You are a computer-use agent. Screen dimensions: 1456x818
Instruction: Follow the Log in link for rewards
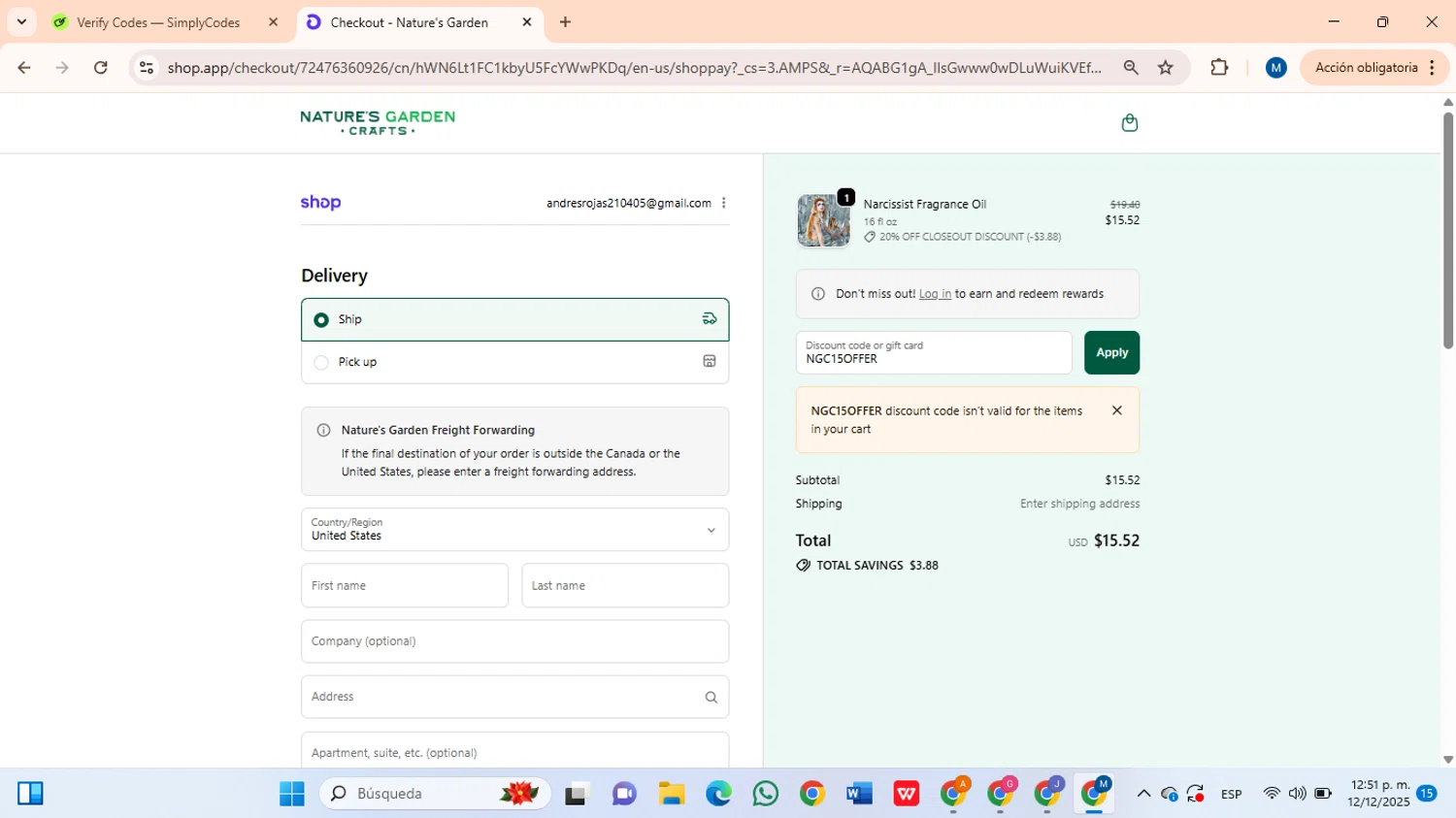(935, 294)
